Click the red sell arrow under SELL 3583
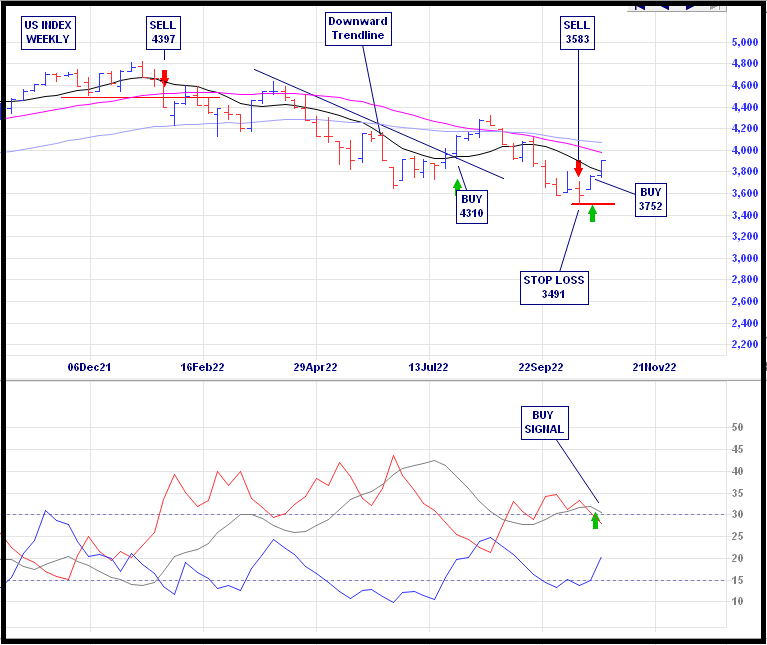This screenshot has width=767, height=645. click(579, 169)
